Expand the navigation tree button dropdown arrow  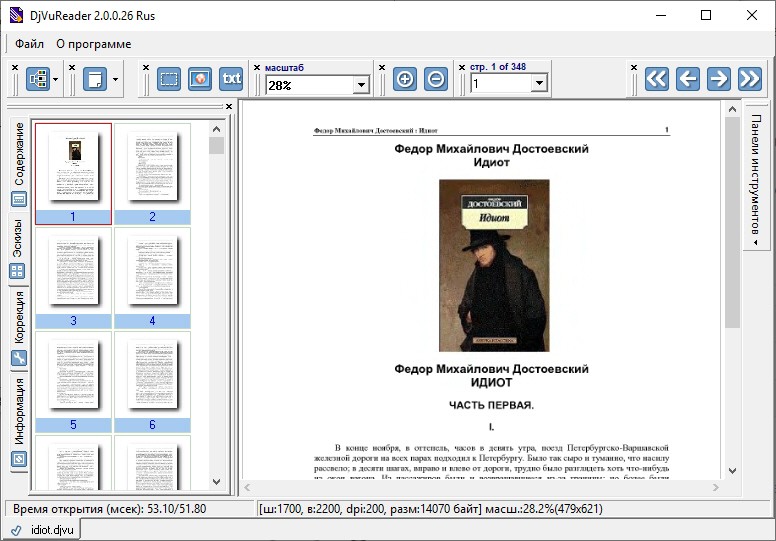click(56, 79)
